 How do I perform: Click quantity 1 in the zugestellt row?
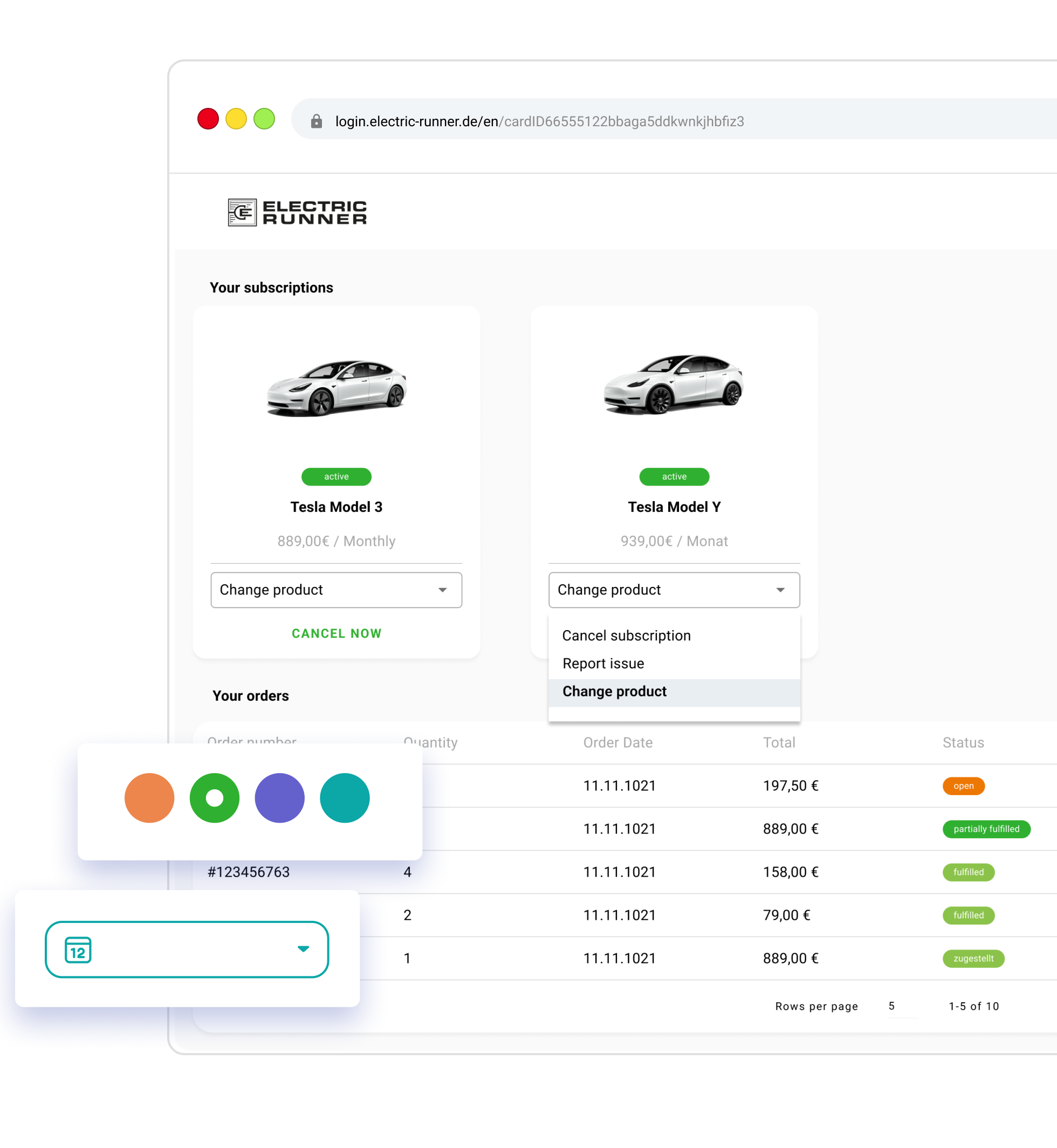point(407,959)
